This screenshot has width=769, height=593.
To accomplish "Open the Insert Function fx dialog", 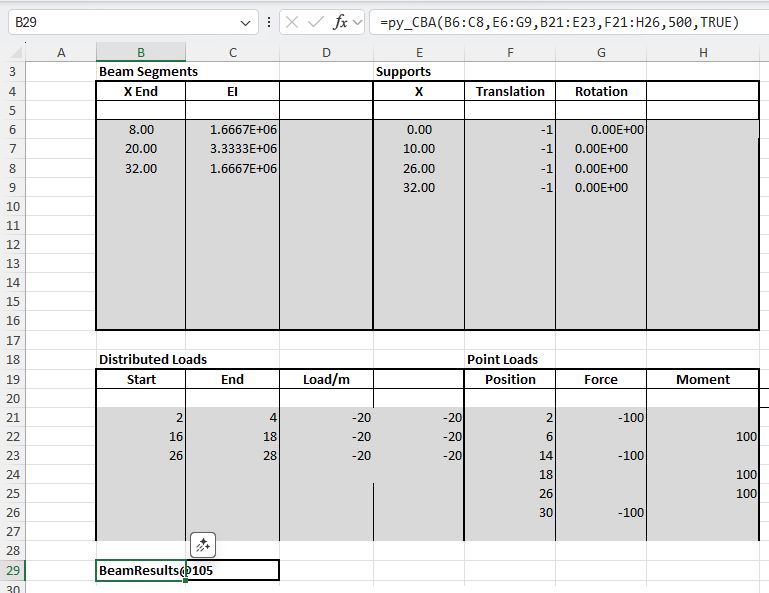I will [341, 21].
